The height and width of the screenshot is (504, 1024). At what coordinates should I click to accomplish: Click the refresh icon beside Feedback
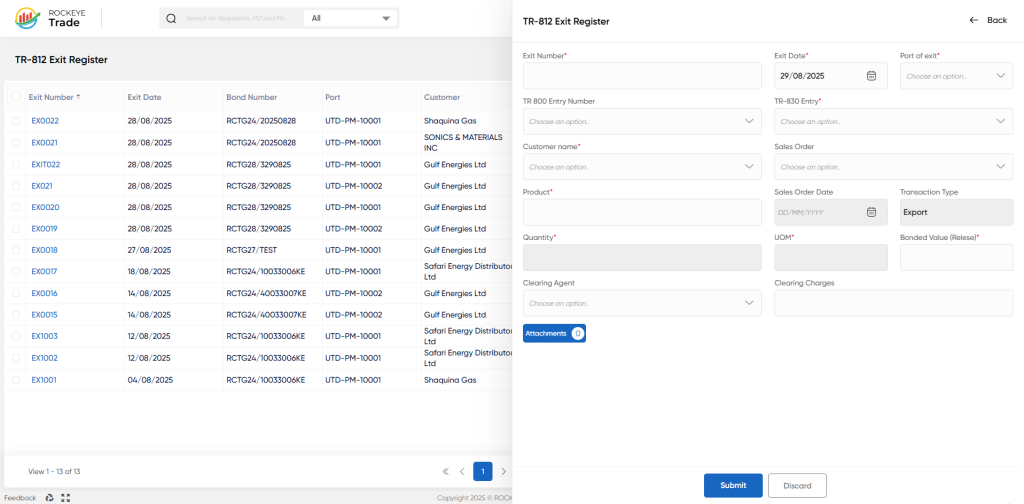[50, 497]
